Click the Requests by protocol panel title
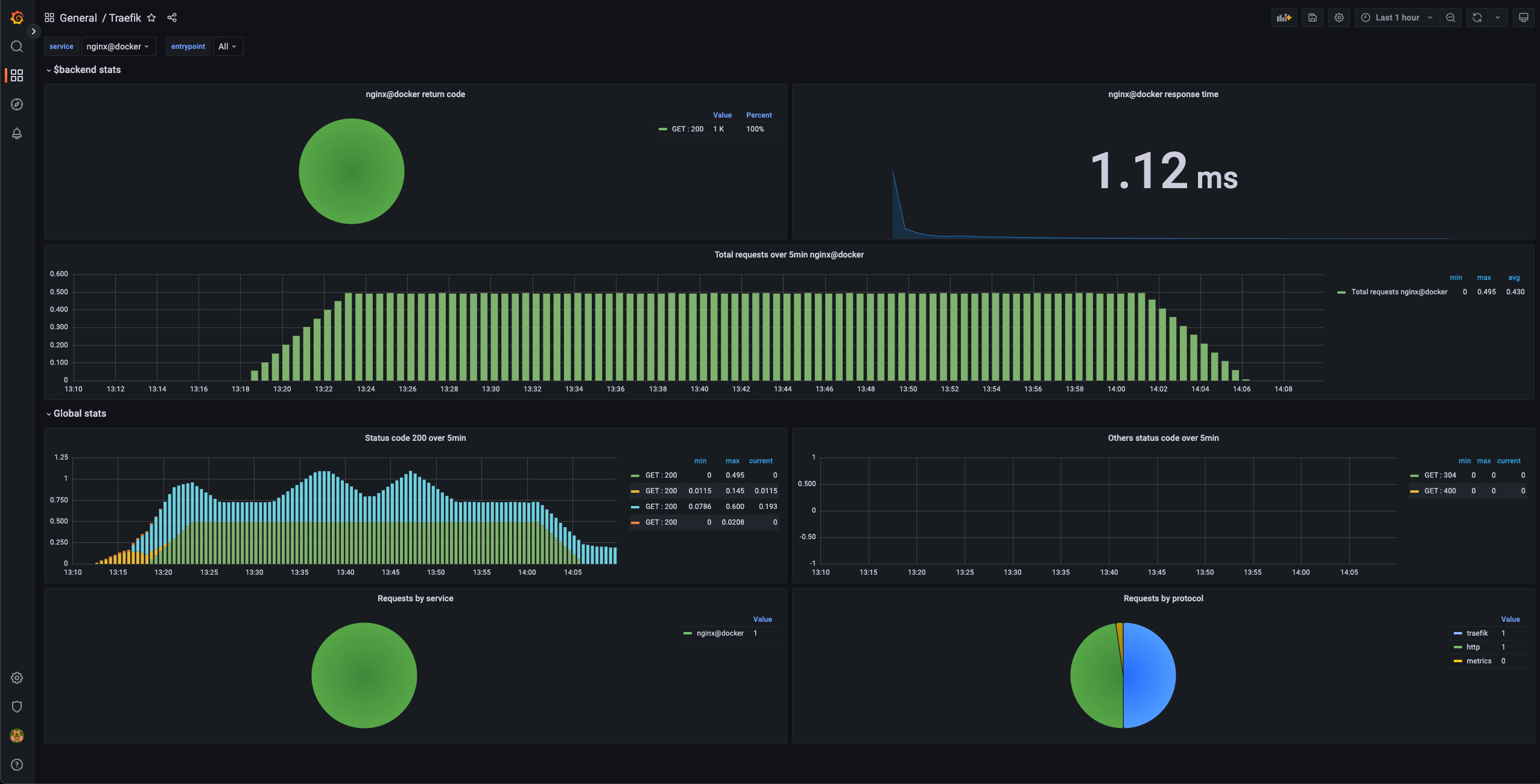 point(1162,598)
